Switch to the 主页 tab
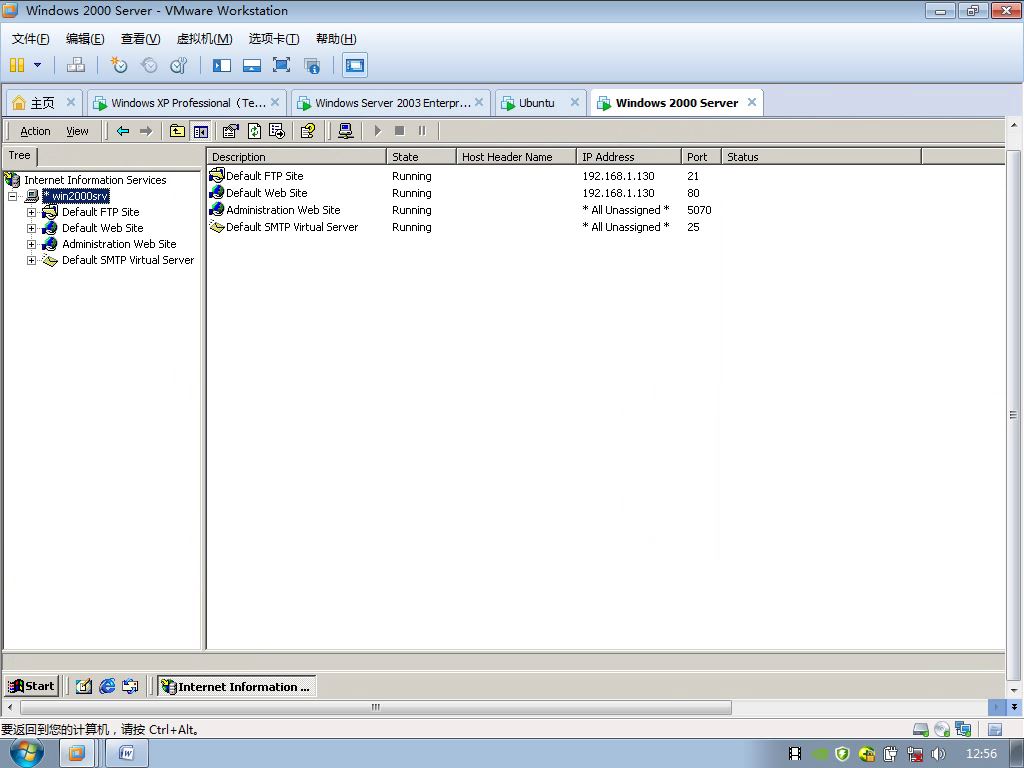 coord(44,103)
